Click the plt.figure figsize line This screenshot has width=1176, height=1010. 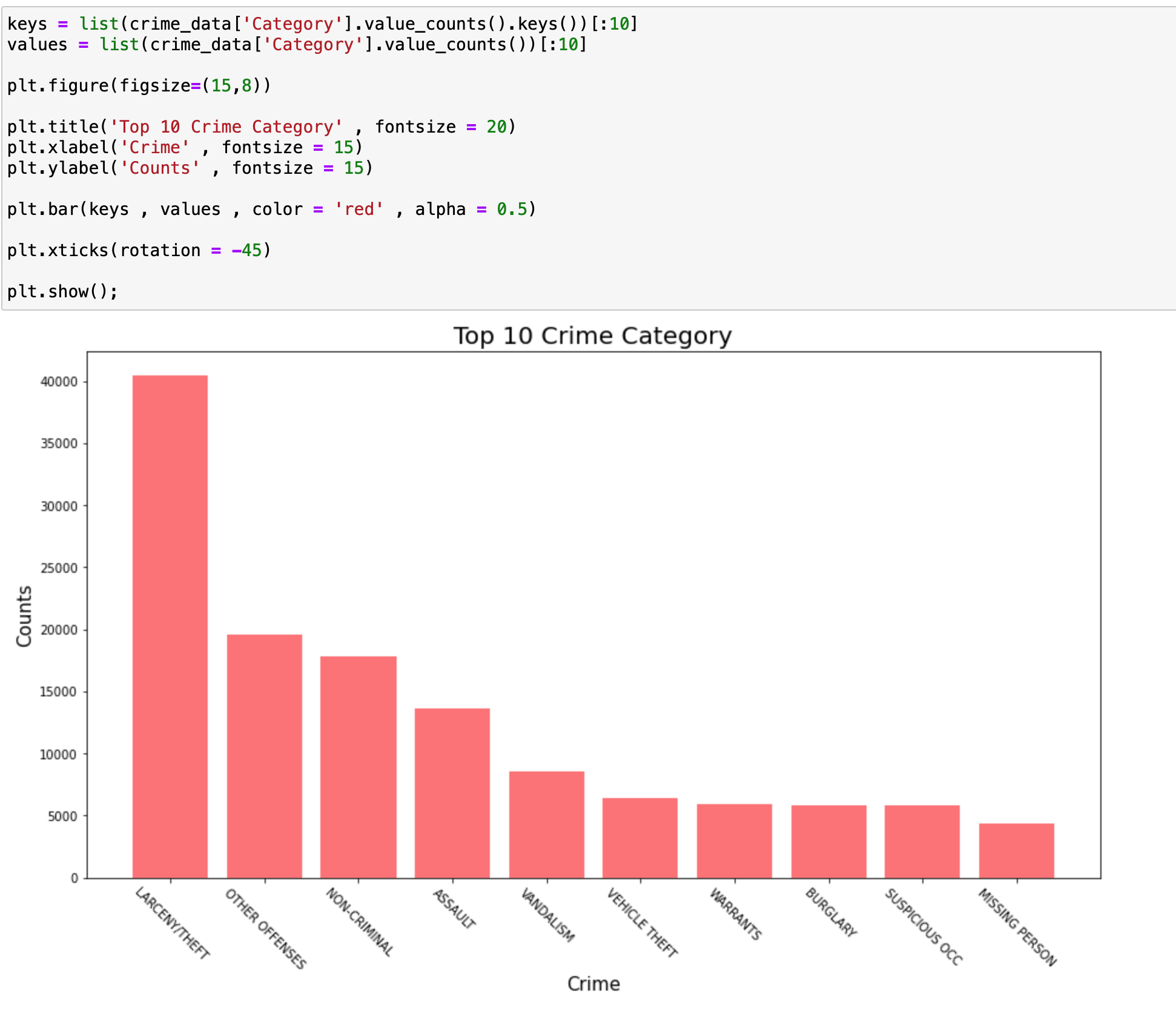click(139, 86)
